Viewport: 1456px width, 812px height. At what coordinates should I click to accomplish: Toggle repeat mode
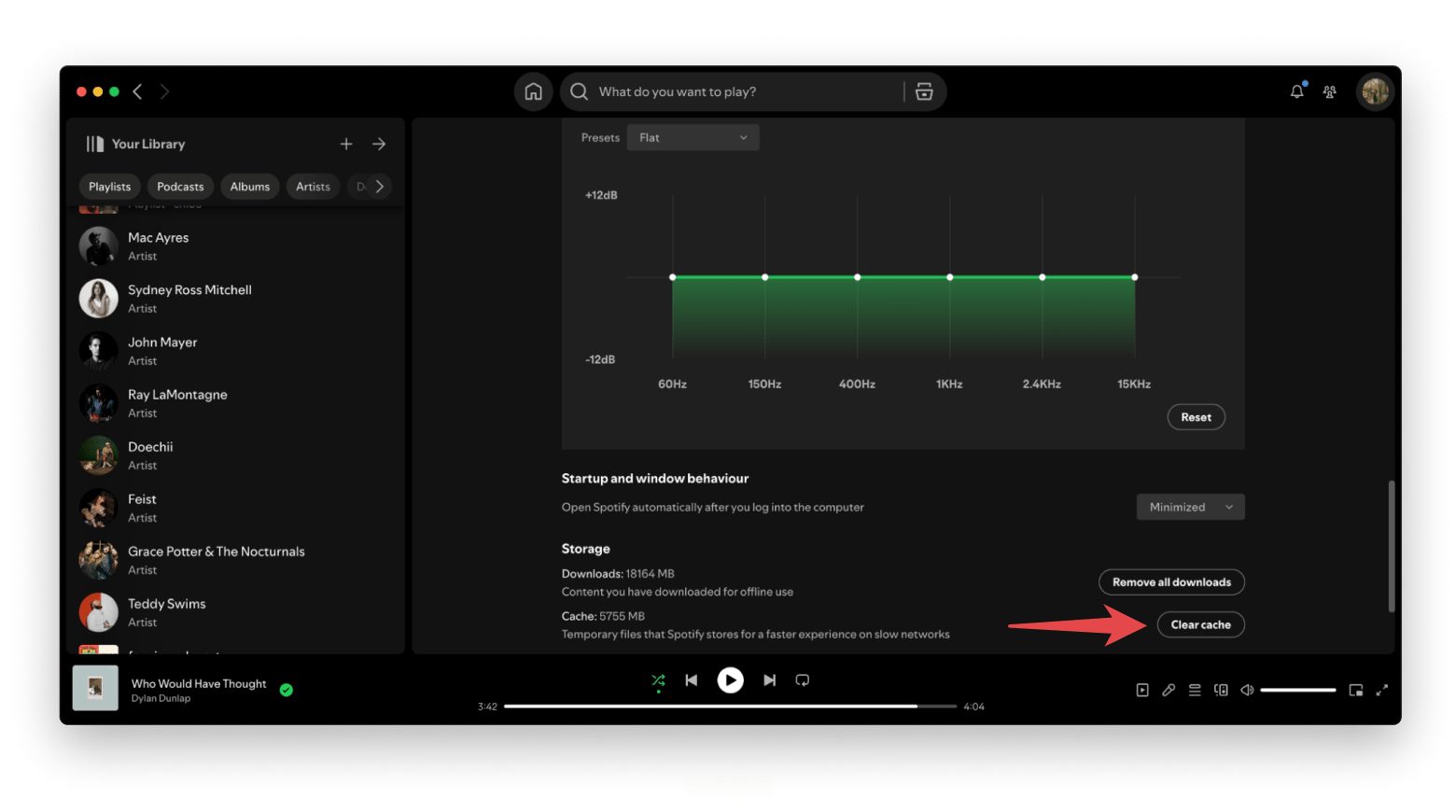click(803, 680)
